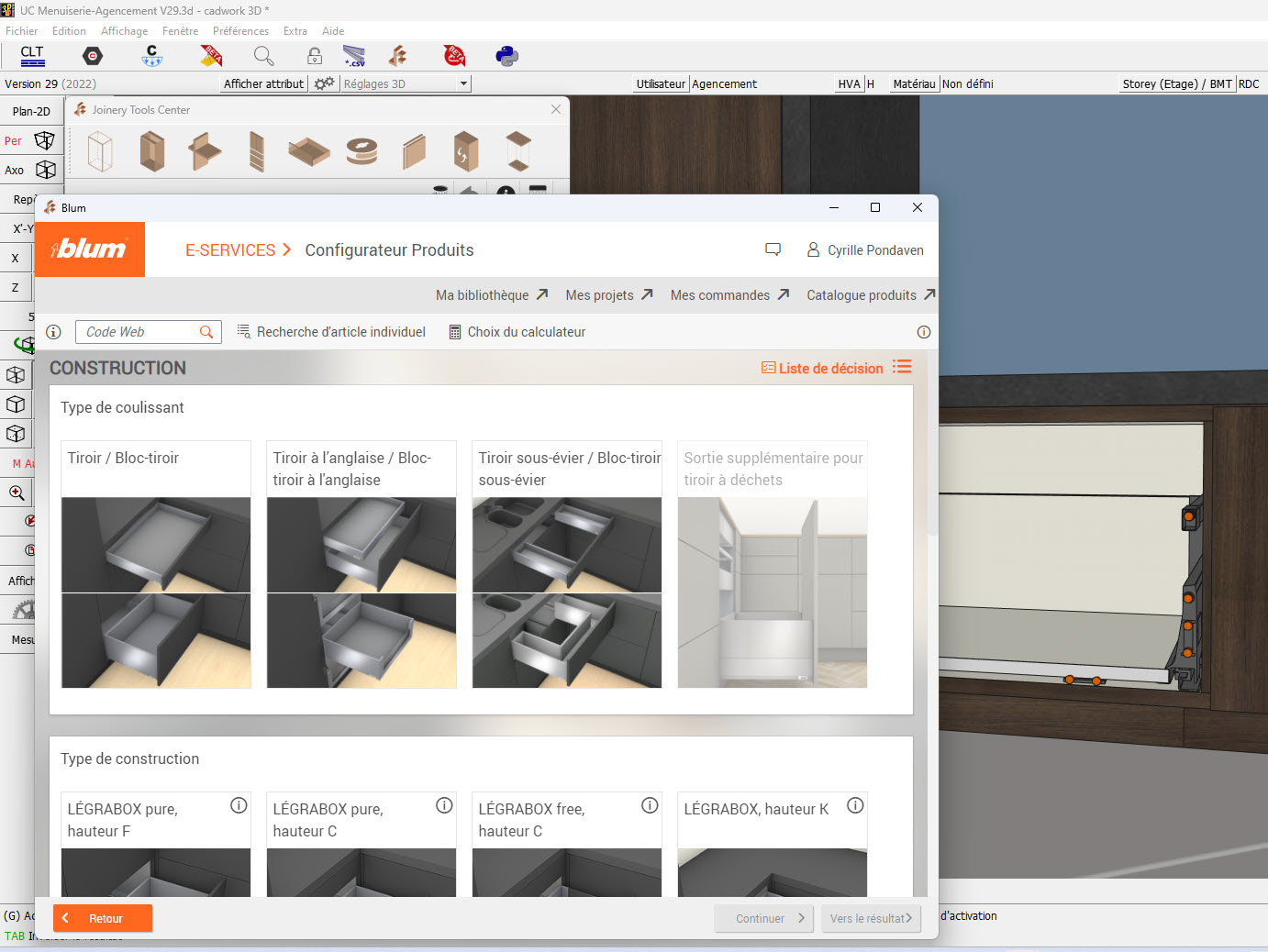Select Tiroir sous-évier option

point(567,564)
